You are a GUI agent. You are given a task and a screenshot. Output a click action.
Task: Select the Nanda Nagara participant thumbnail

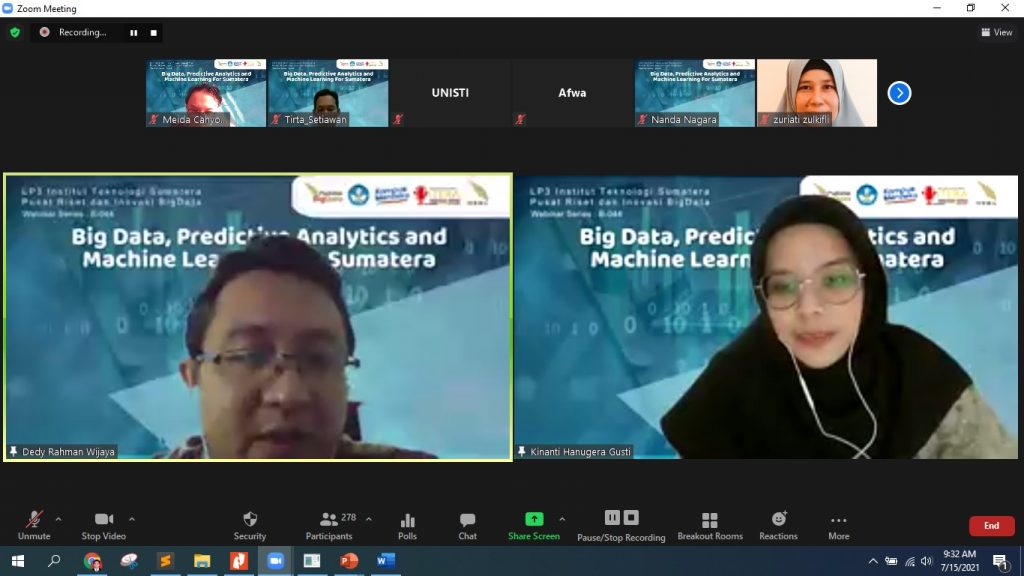pos(695,93)
